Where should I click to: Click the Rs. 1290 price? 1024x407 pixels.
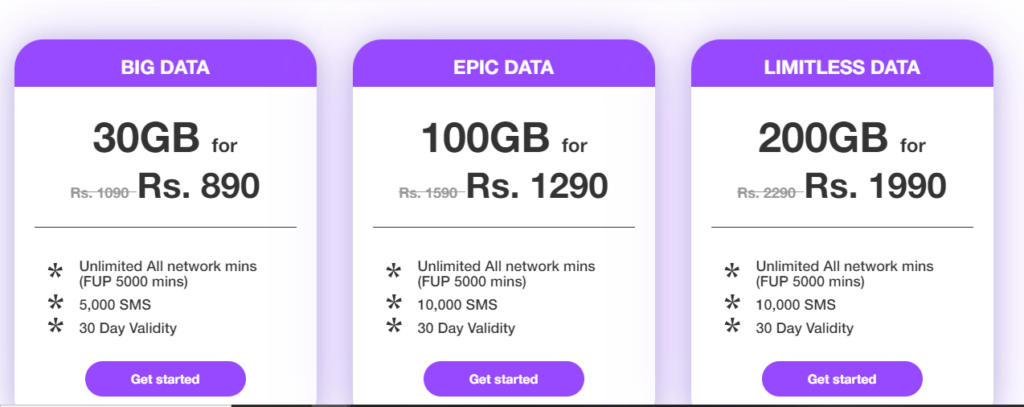pyautogui.click(x=536, y=186)
